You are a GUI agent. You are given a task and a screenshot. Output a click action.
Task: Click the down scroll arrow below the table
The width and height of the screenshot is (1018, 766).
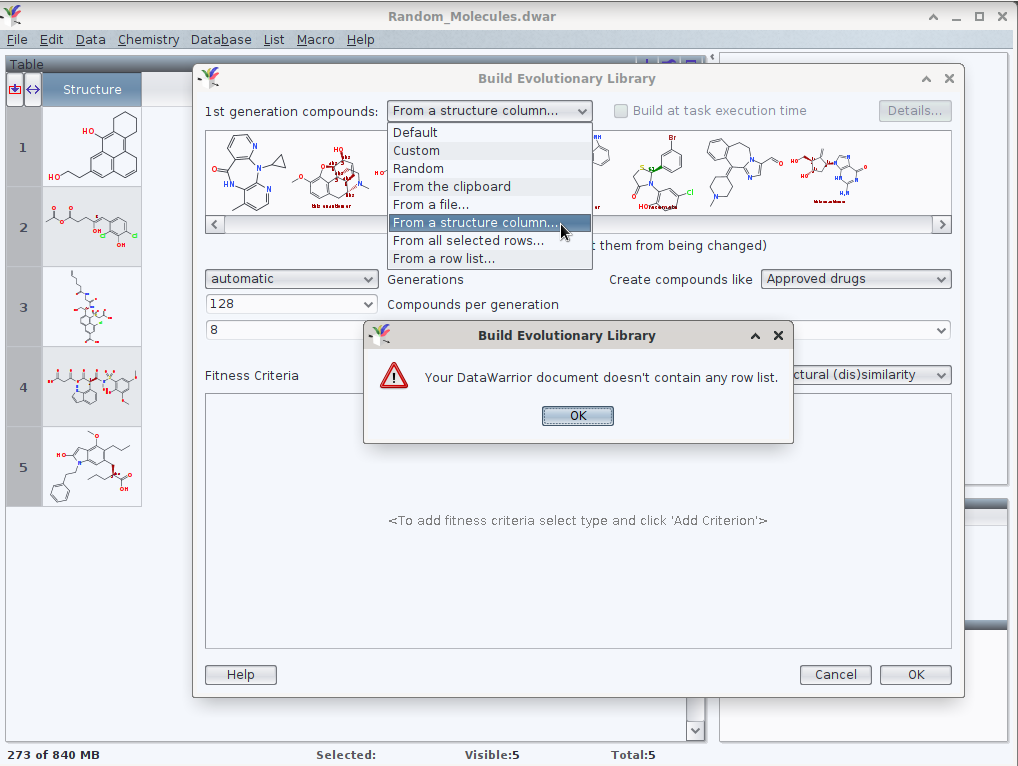point(696,731)
